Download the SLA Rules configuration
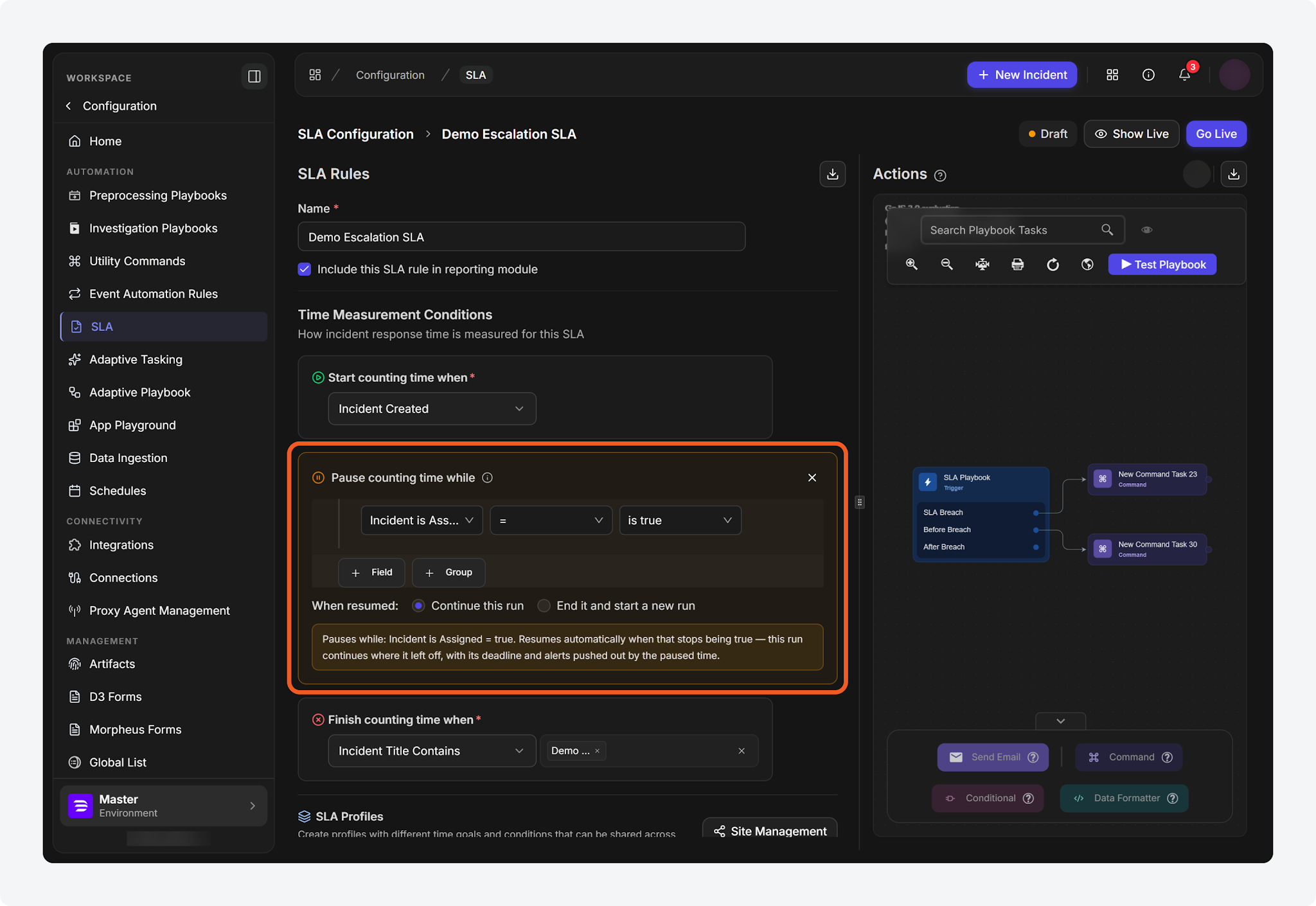The height and width of the screenshot is (906, 1316). point(832,174)
